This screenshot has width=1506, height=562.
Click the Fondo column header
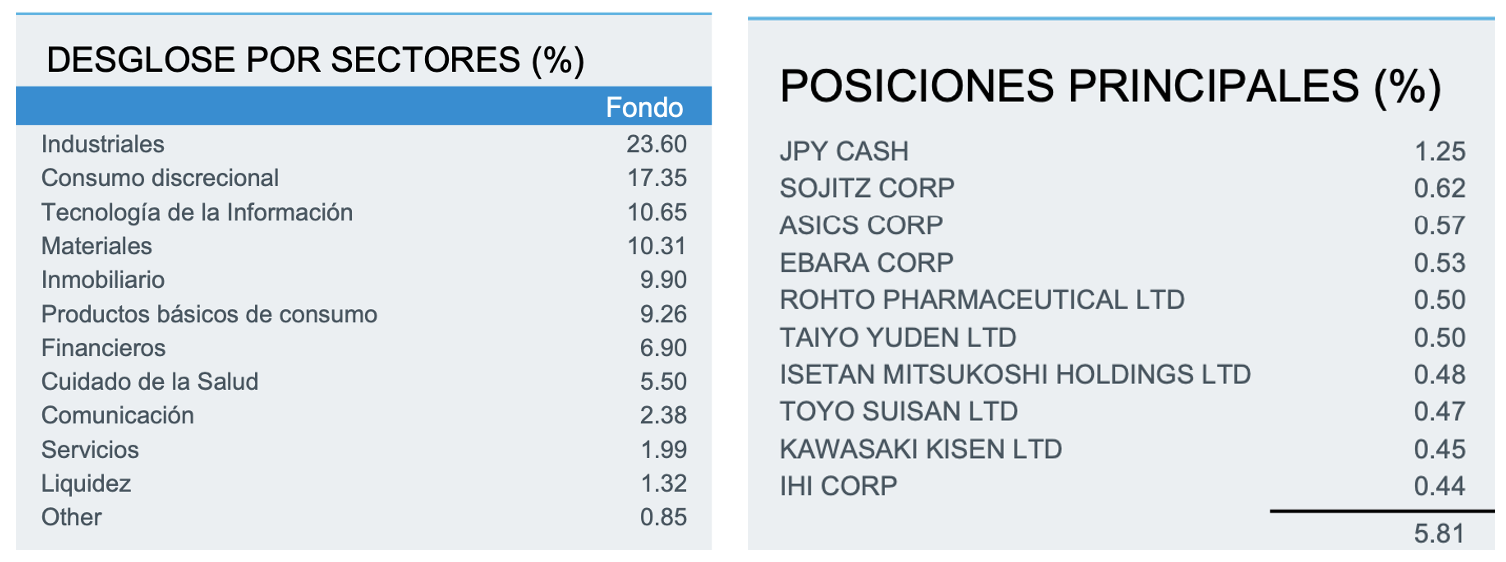644,107
